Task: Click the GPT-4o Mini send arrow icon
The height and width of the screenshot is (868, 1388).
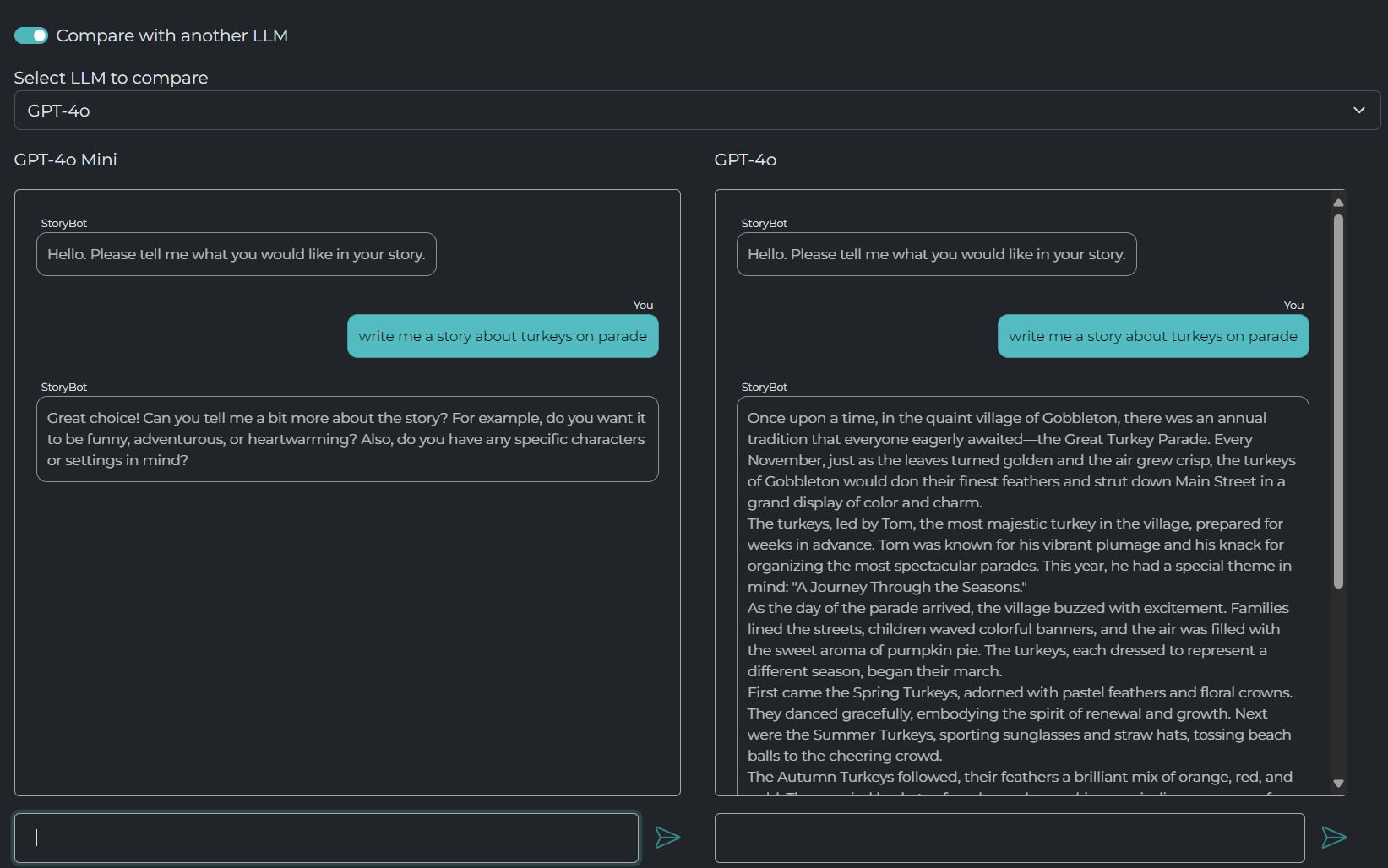Action: (x=667, y=838)
